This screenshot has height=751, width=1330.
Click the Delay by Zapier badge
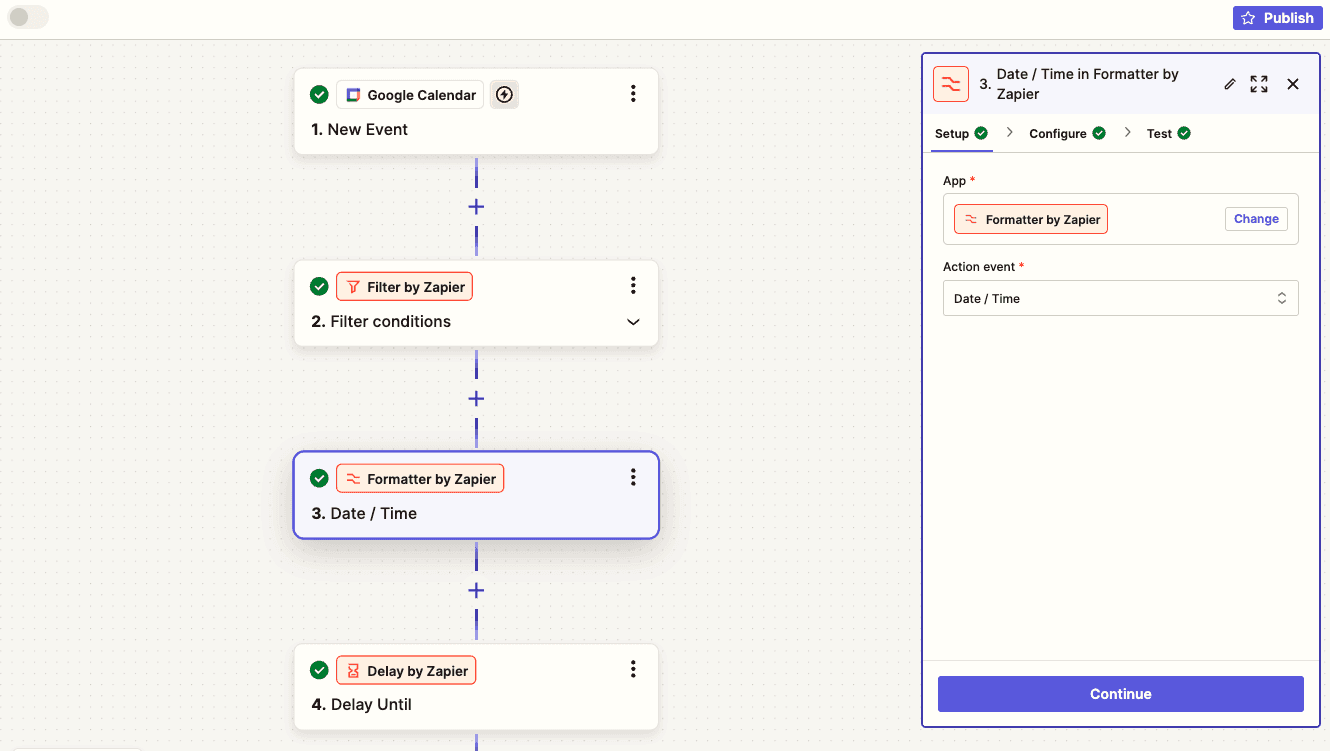pos(406,671)
